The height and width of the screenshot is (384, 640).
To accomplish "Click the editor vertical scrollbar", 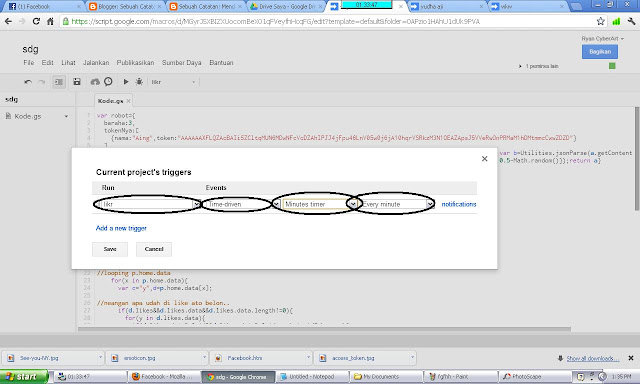I will coord(637,159).
